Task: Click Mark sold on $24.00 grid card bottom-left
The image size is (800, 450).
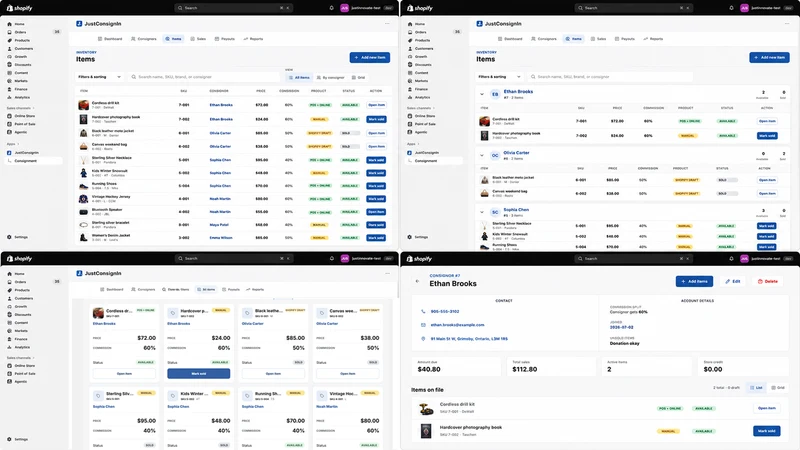Action: pos(198,373)
